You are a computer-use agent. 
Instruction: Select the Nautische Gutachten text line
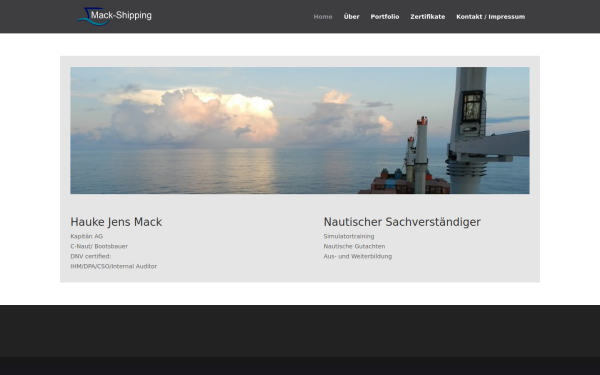(354, 246)
